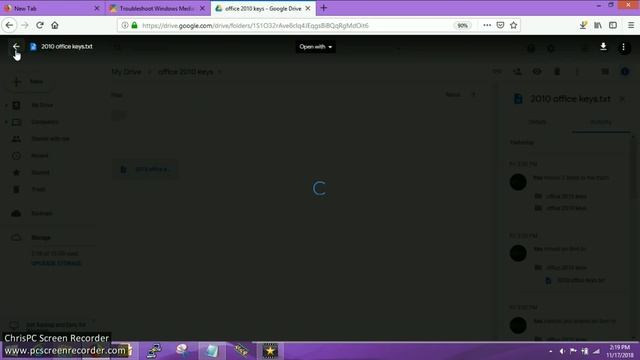Open a new browser tab
Image resolution: width=640 pixels, height=360 pixels.
(324, 8)
